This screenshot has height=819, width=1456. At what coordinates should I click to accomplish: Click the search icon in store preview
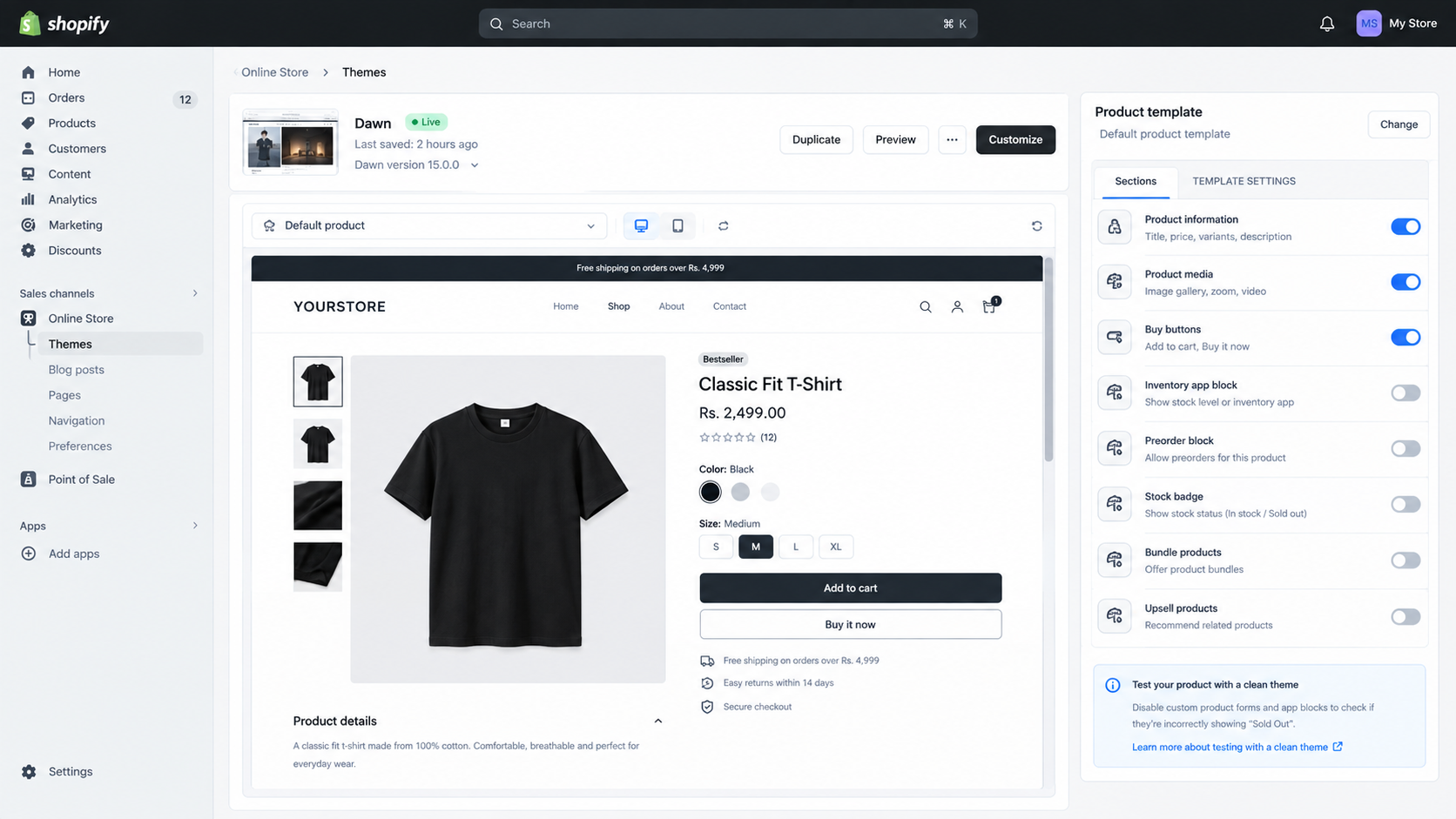(x=925, y=306)
